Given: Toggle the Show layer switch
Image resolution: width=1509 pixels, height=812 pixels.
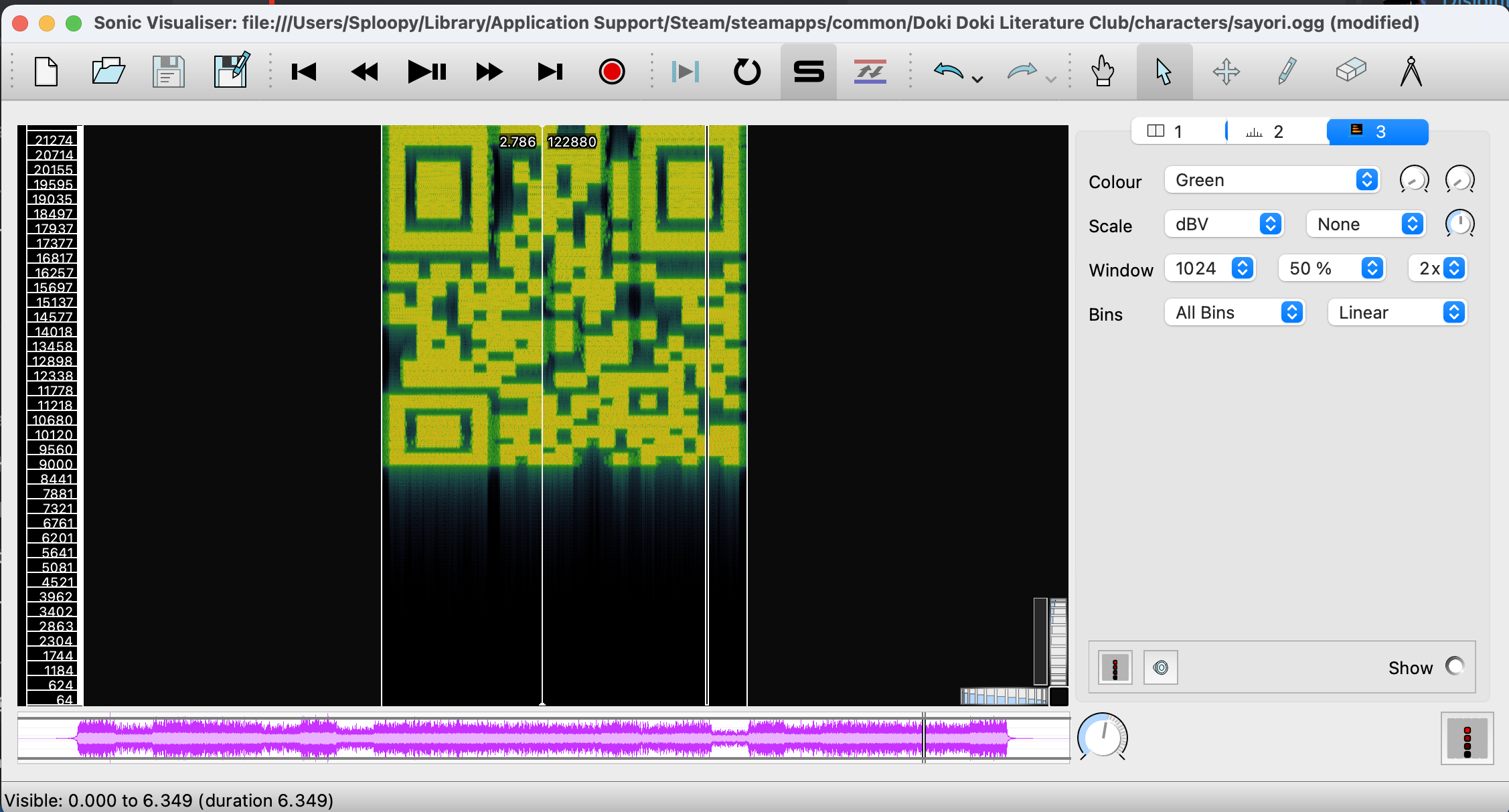Looking at the screenshot, I should (x=1454, y=666).
